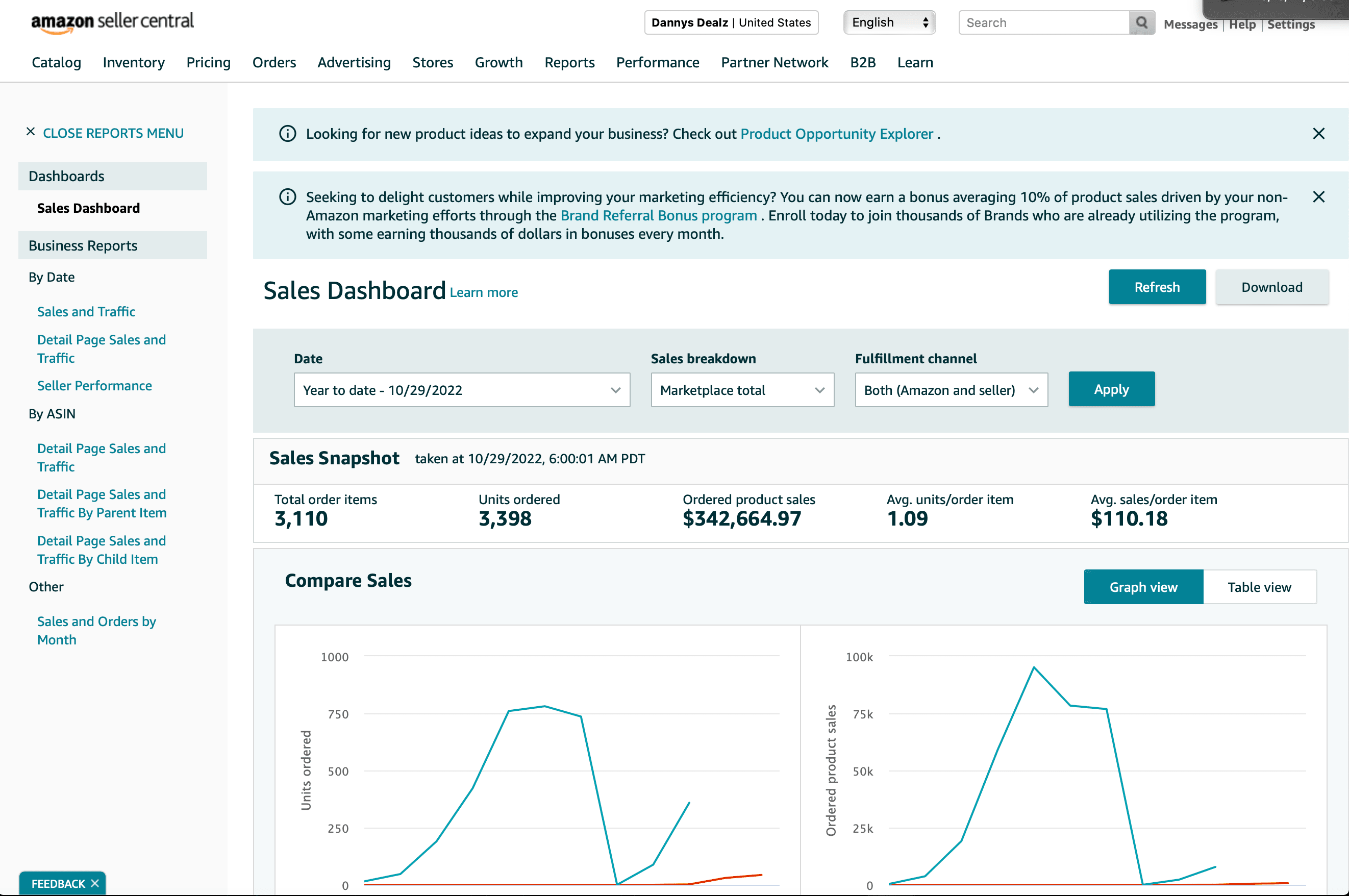Click into the Search input field
This screenshot has width=1349, height=896.
1043,23
